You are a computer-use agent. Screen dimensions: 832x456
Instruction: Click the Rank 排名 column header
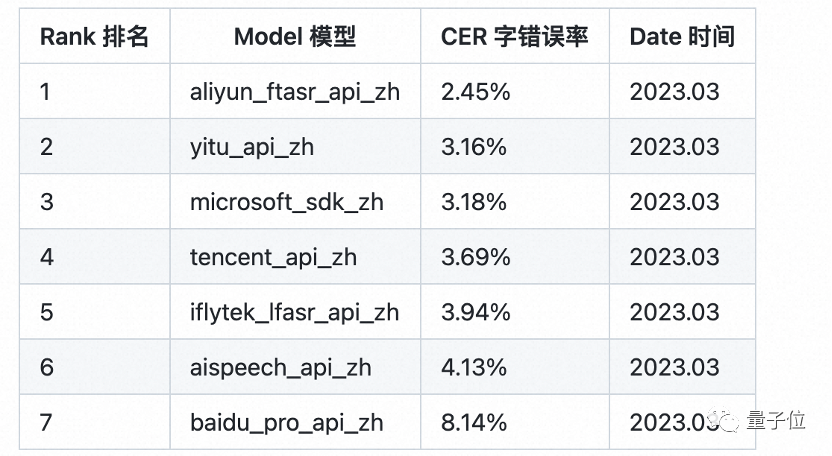(94, 37)
